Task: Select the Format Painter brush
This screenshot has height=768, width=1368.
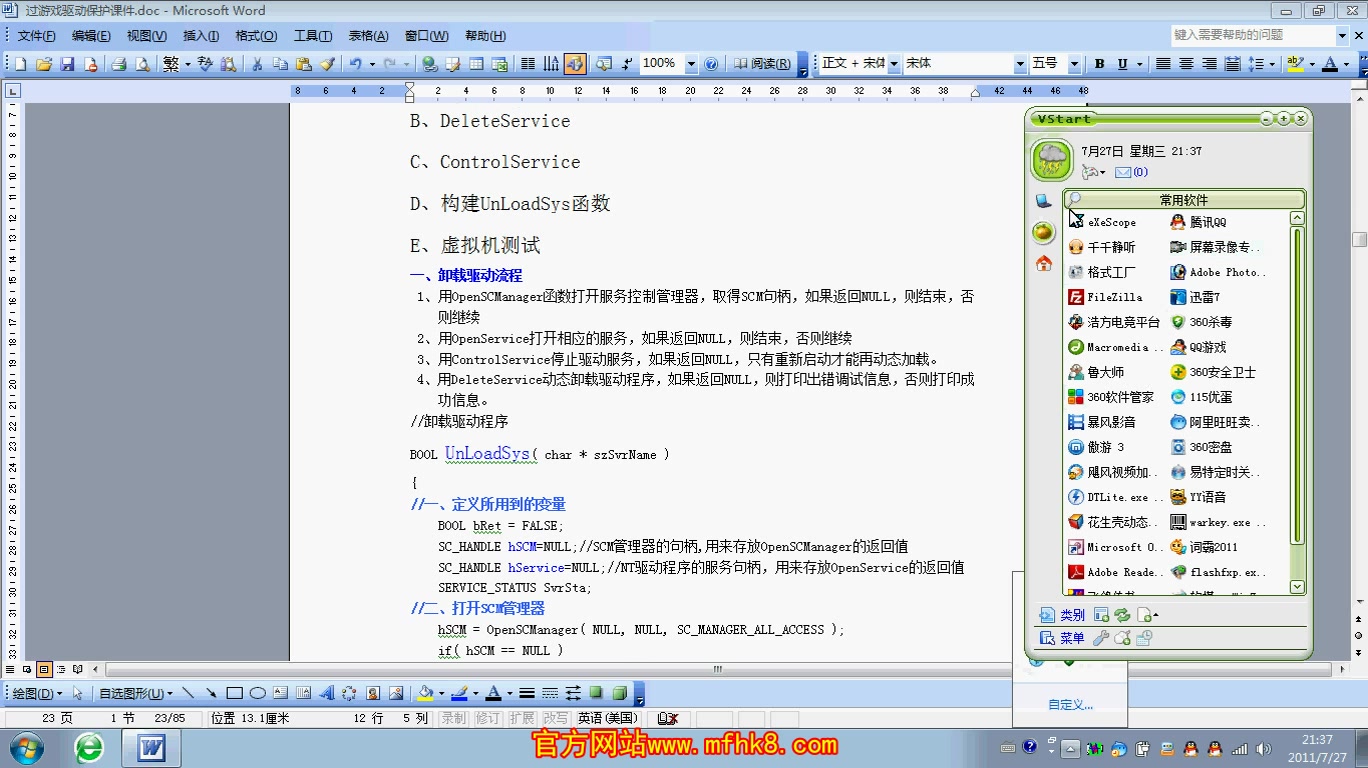Action: [x=327, y=64]
